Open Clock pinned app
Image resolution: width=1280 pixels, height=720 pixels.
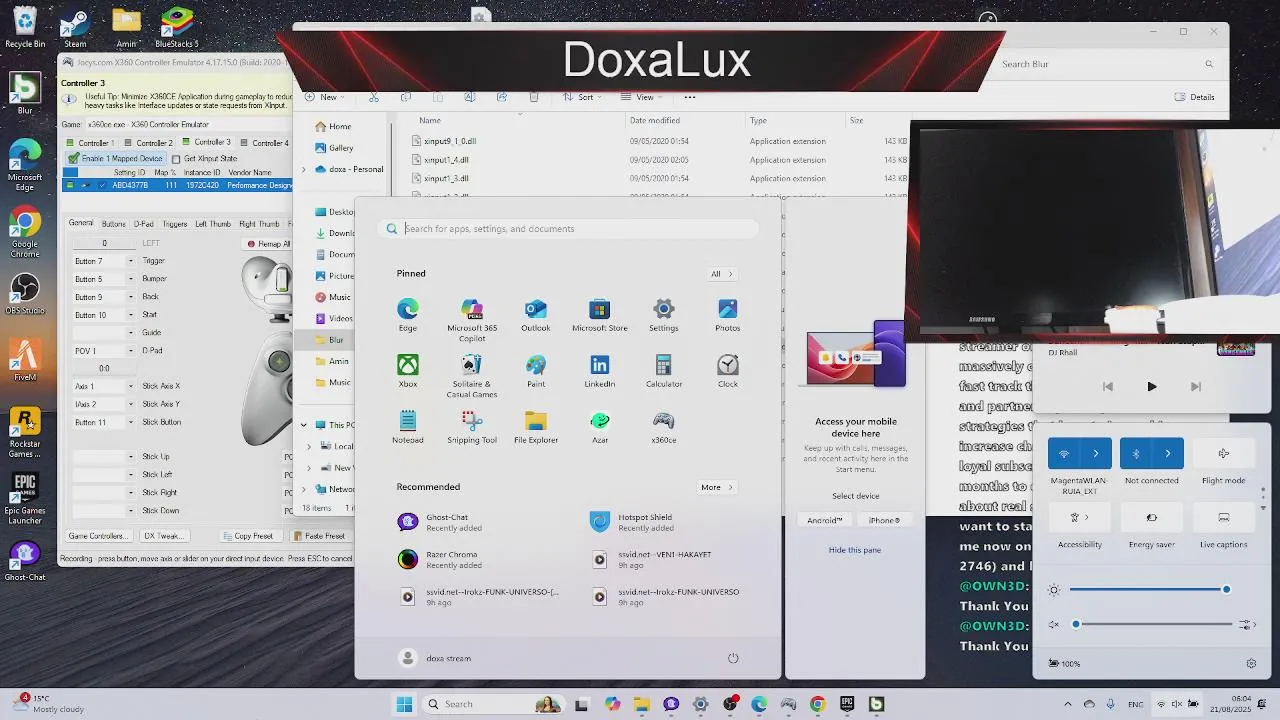coord(728,371)
